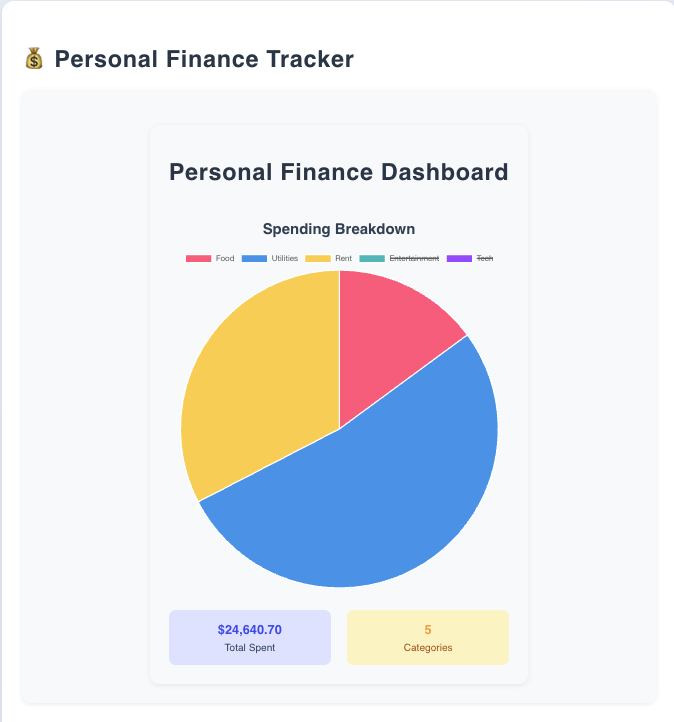Show the Entertainment category via legend text
Screen dimensions: 674x722
[414, 258]
